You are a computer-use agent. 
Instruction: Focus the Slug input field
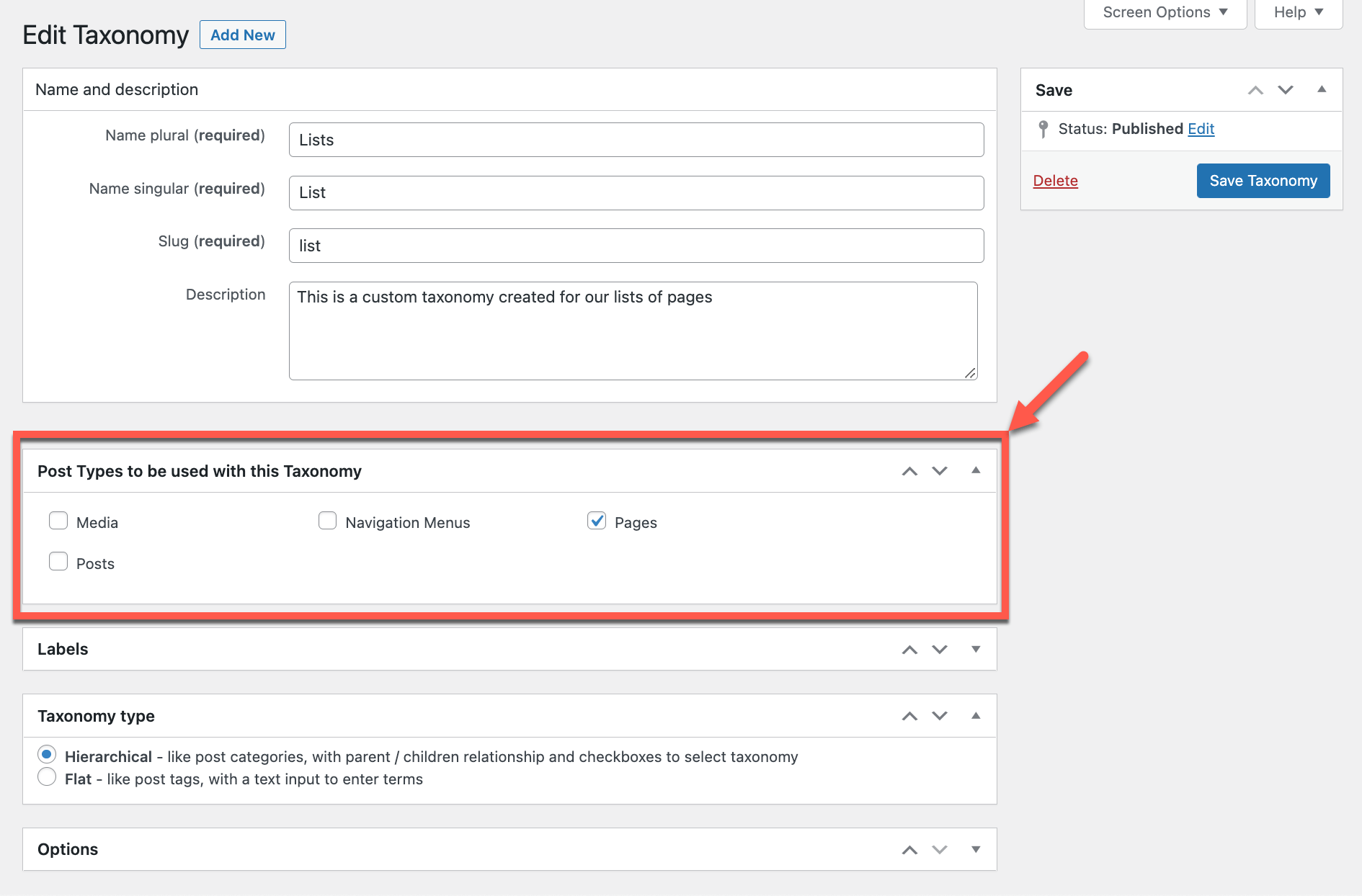(636, 246)
